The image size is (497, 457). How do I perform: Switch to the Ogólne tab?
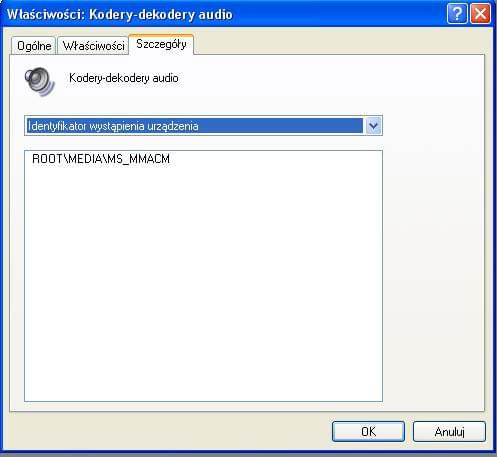pyautogui.click(x=34, y=46)
